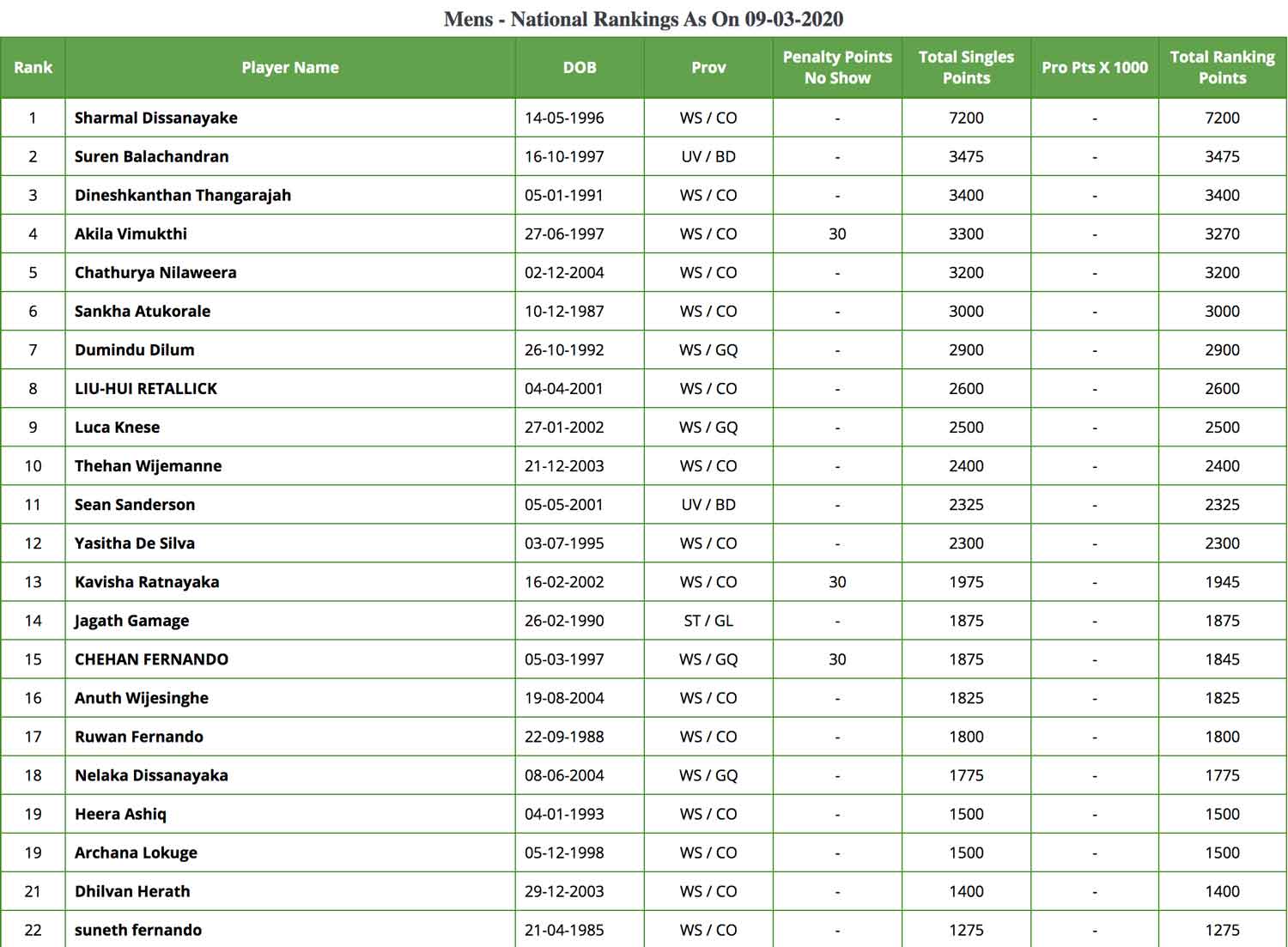Click the DOB column header

coord(580,67)
